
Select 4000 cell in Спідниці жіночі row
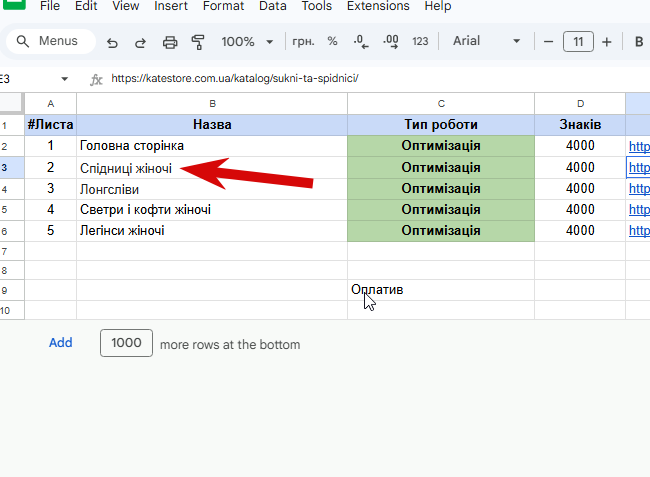[x=580, y=168]
